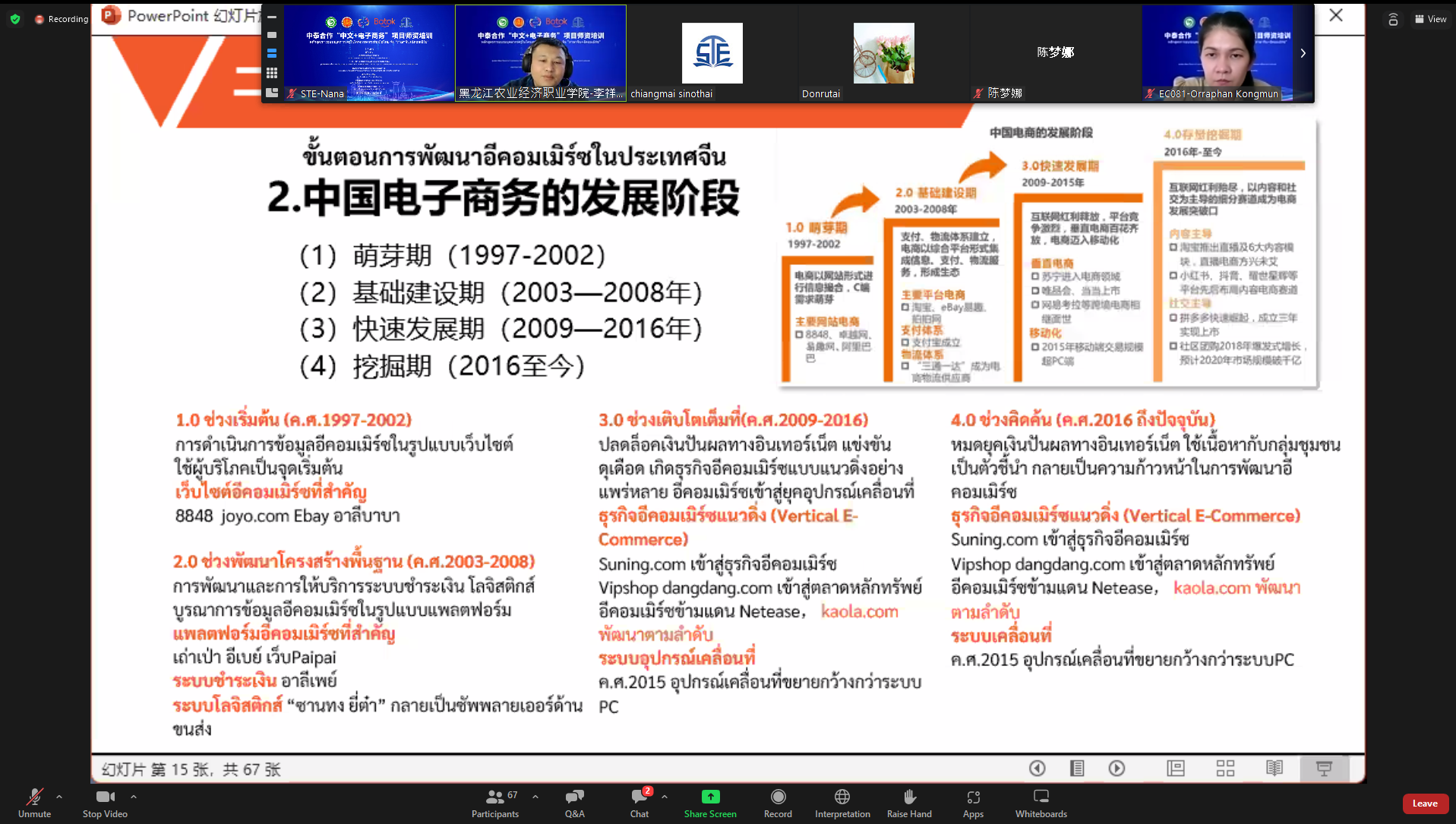Click the text 8848 joyo.com Ebay

tap(252, 516)
